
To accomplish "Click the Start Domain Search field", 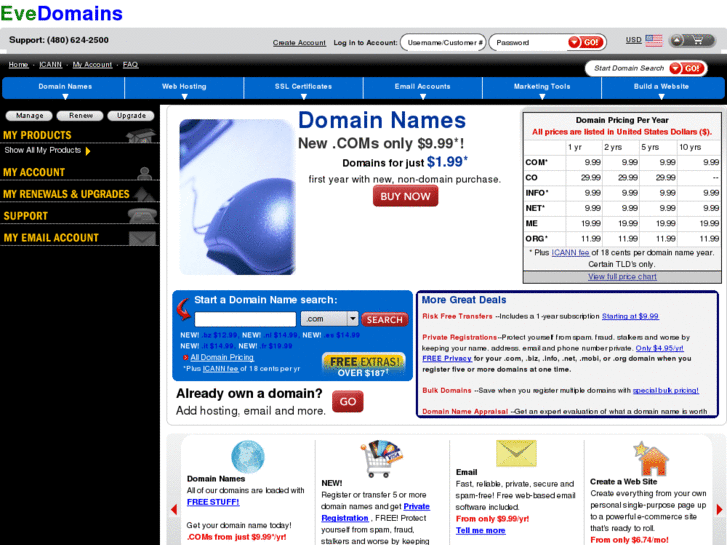I will click(x=628, y=68).
